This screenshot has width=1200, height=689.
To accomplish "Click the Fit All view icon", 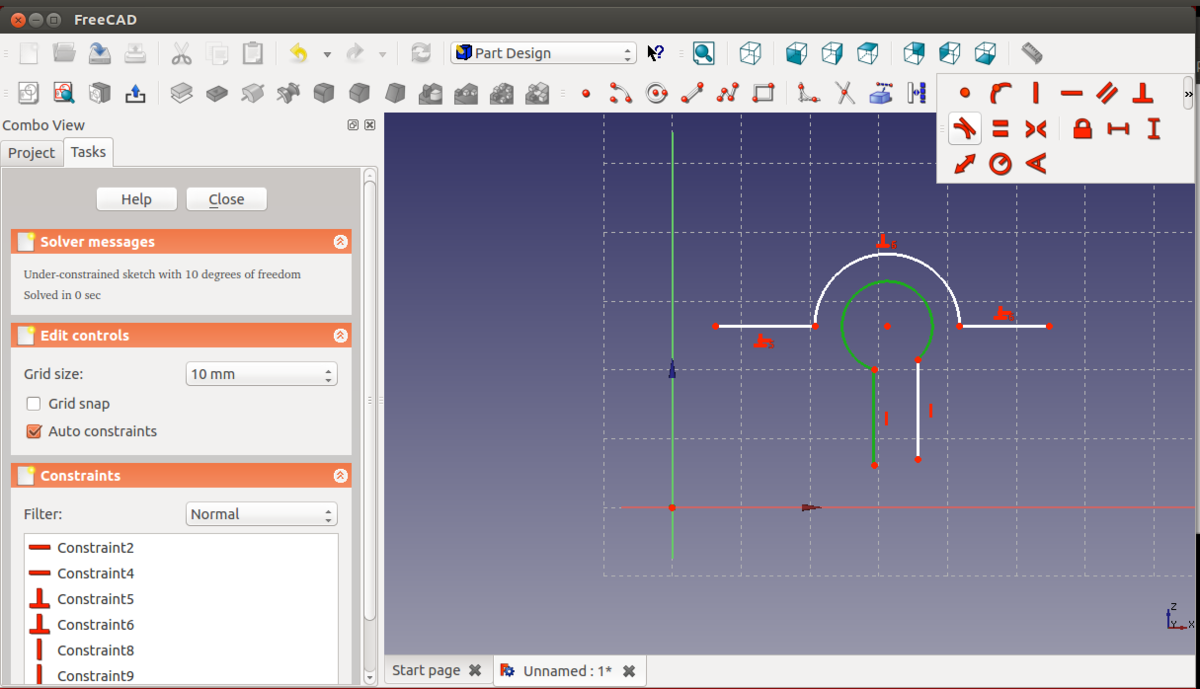I will coord(703,53).
